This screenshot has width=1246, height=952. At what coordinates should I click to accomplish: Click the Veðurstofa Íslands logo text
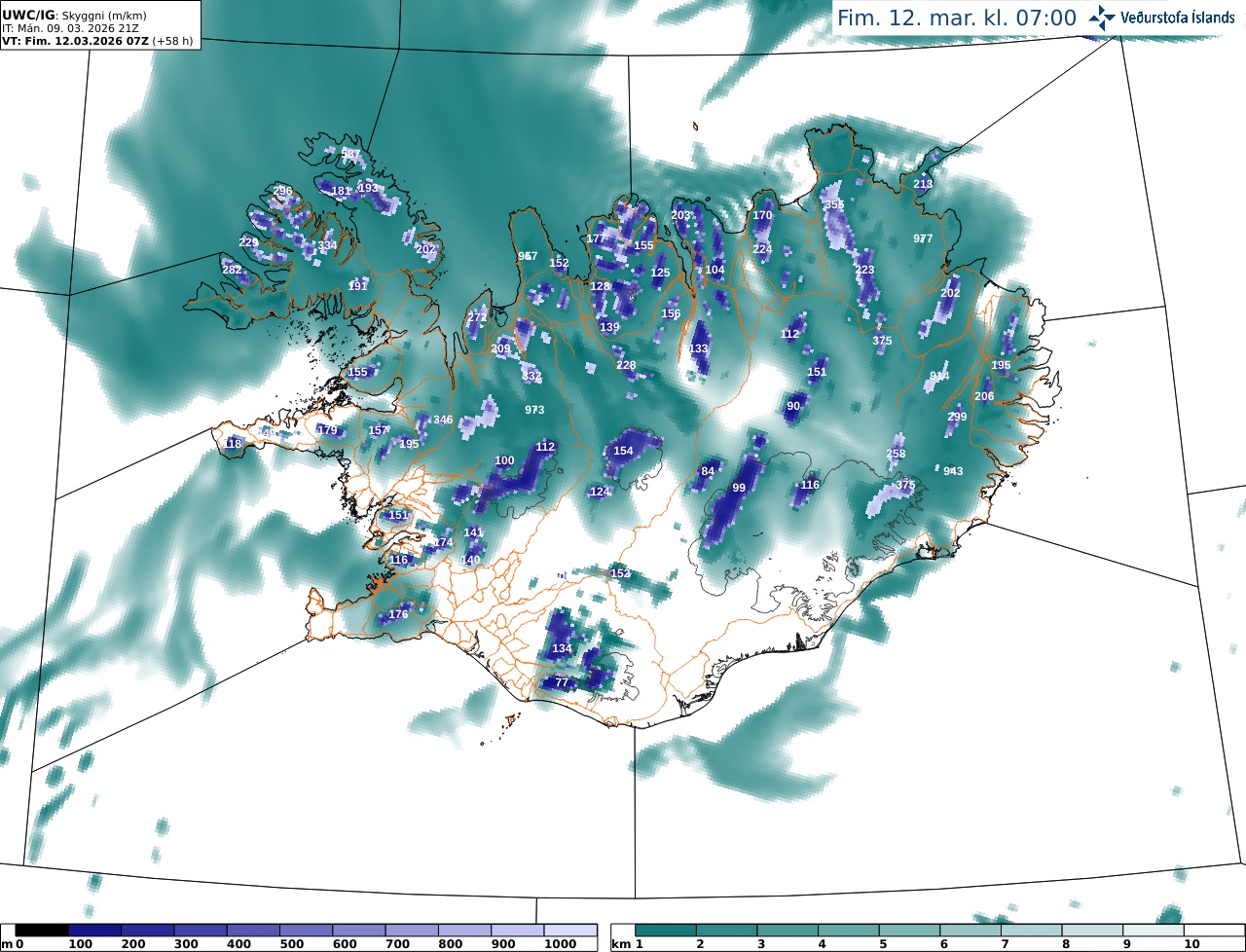[1178, 18]
